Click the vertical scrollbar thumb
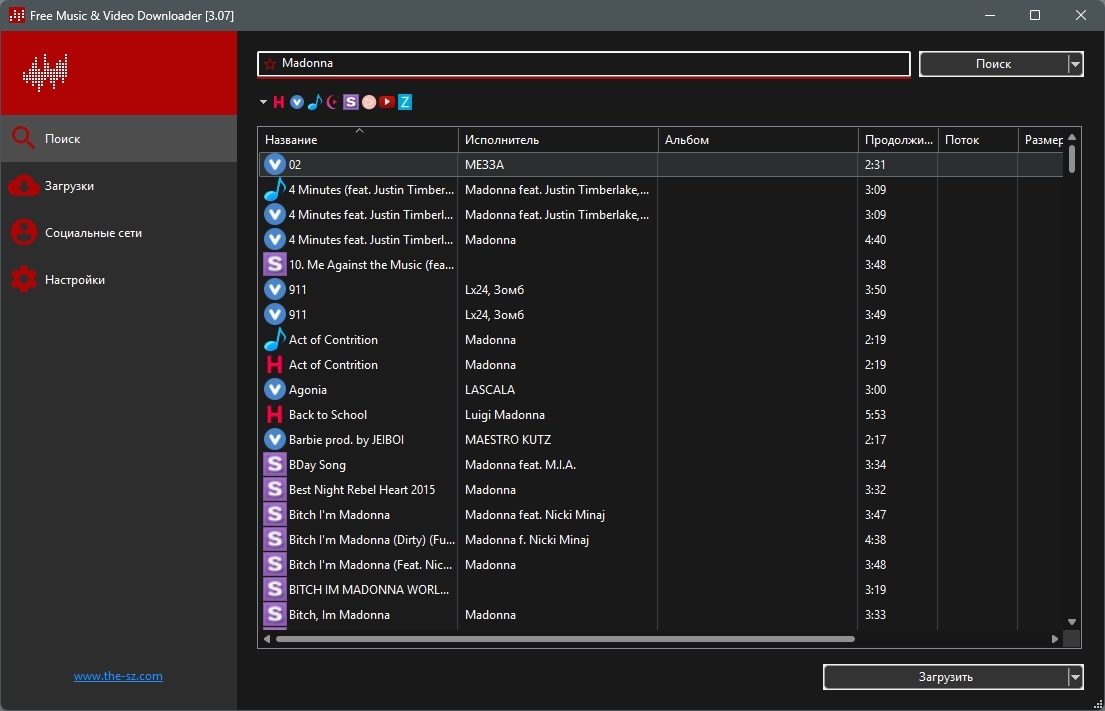This screenshot has width=1105, height=711. [1072, 159]
